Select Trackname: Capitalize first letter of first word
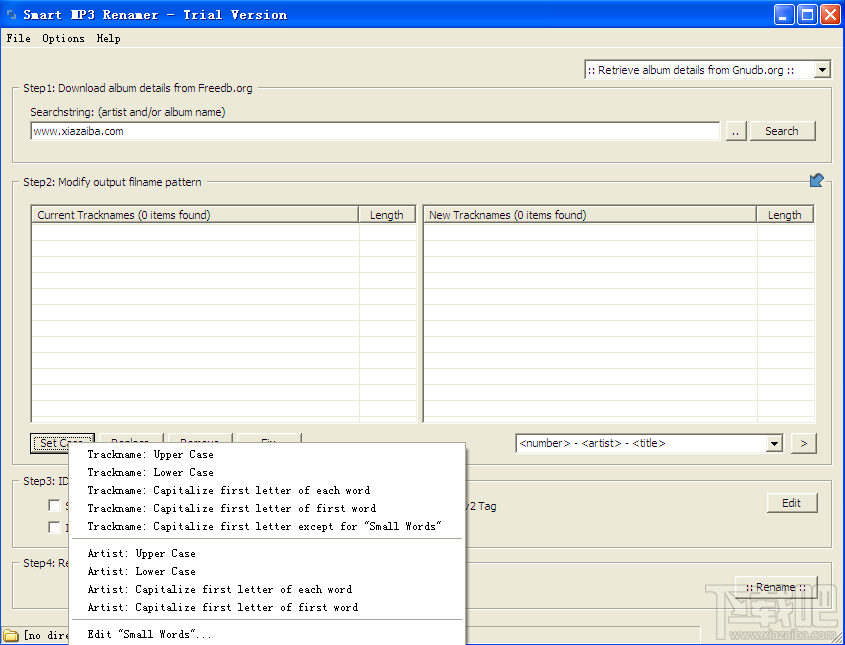This screenshot has height=645, width=845. (267, 508)
